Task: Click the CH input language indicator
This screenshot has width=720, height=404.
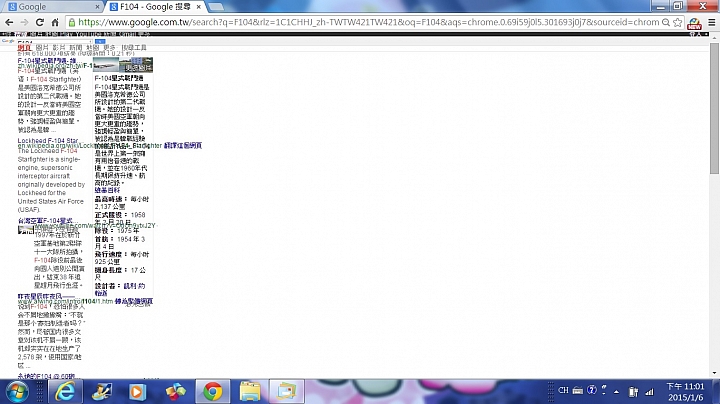Action: pos(563,390)
